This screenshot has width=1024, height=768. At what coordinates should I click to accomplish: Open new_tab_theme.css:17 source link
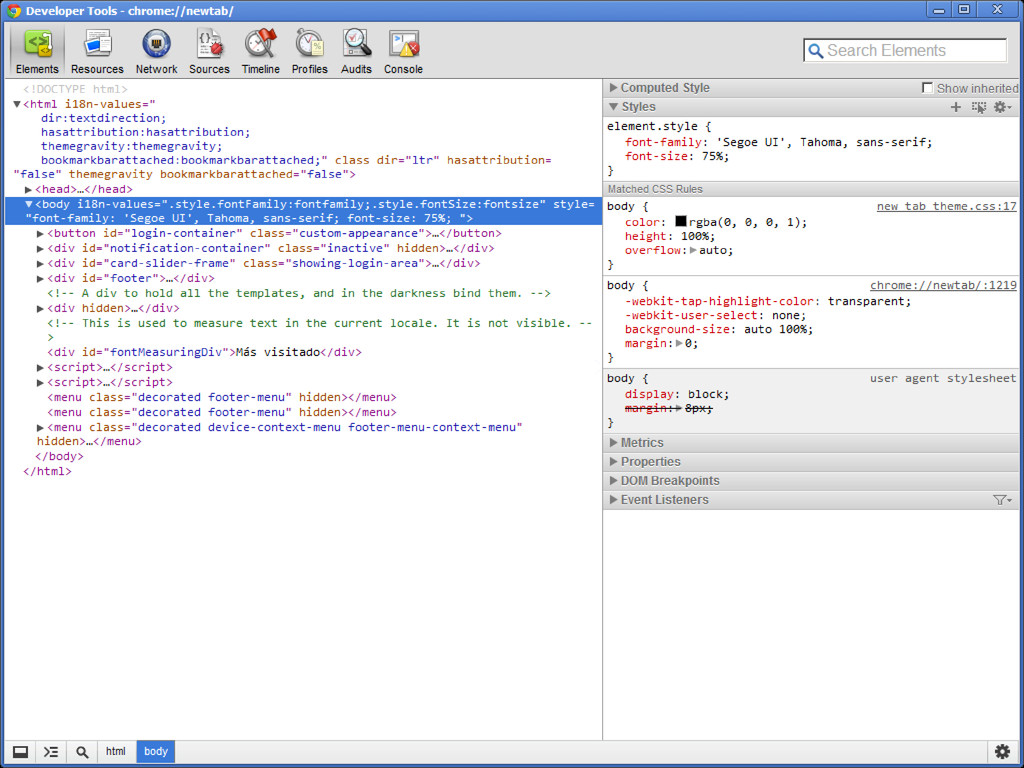(946, 206)
